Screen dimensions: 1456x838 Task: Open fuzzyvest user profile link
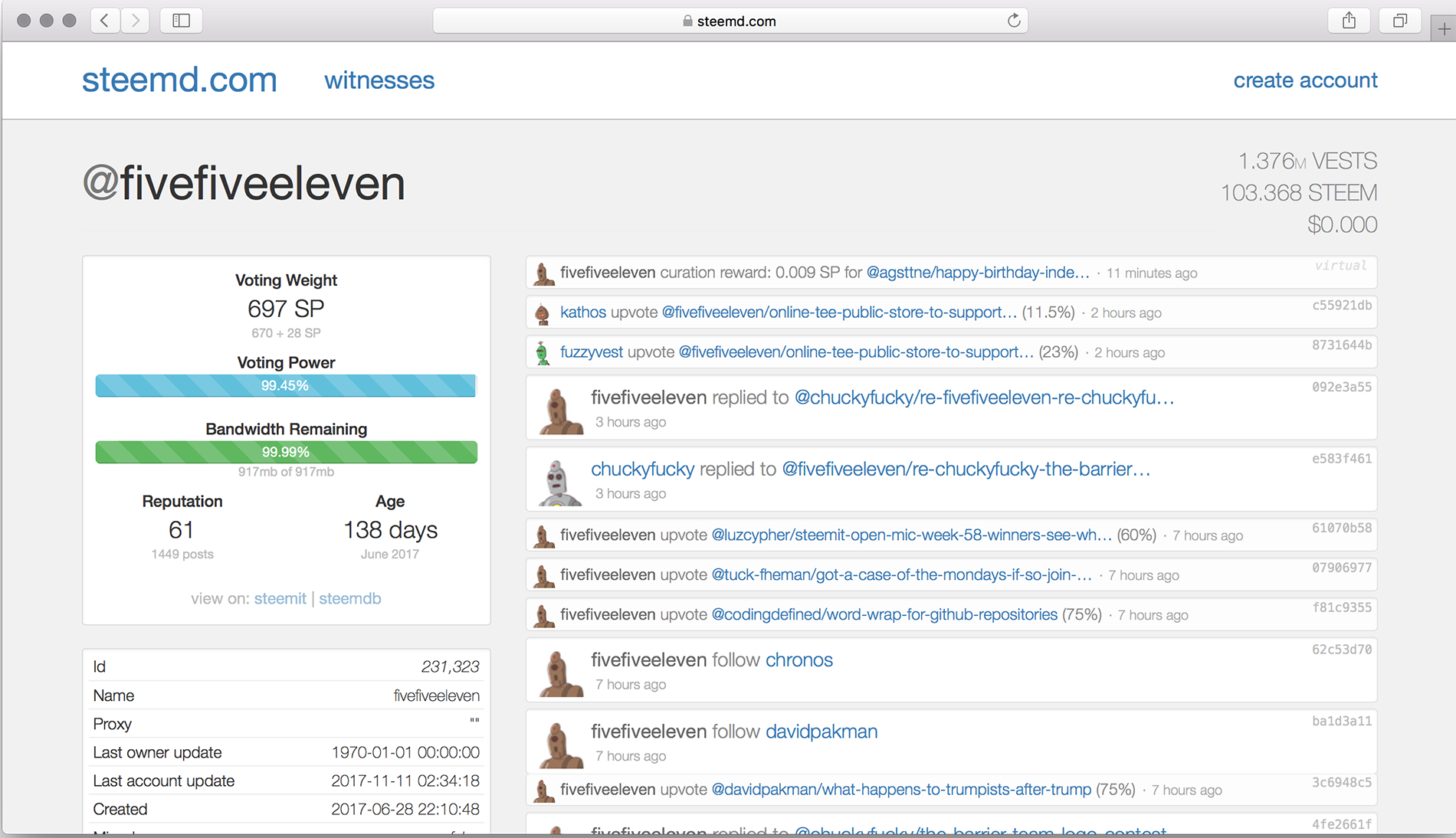coord(592,352)
